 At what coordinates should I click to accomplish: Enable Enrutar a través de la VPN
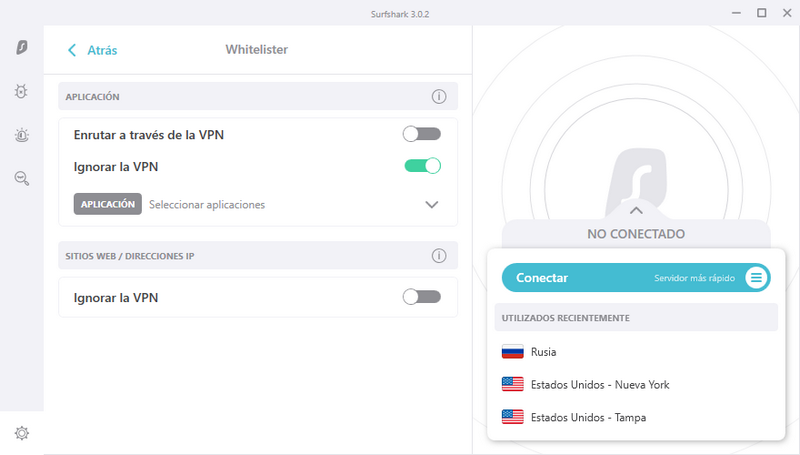coord(422,134)
